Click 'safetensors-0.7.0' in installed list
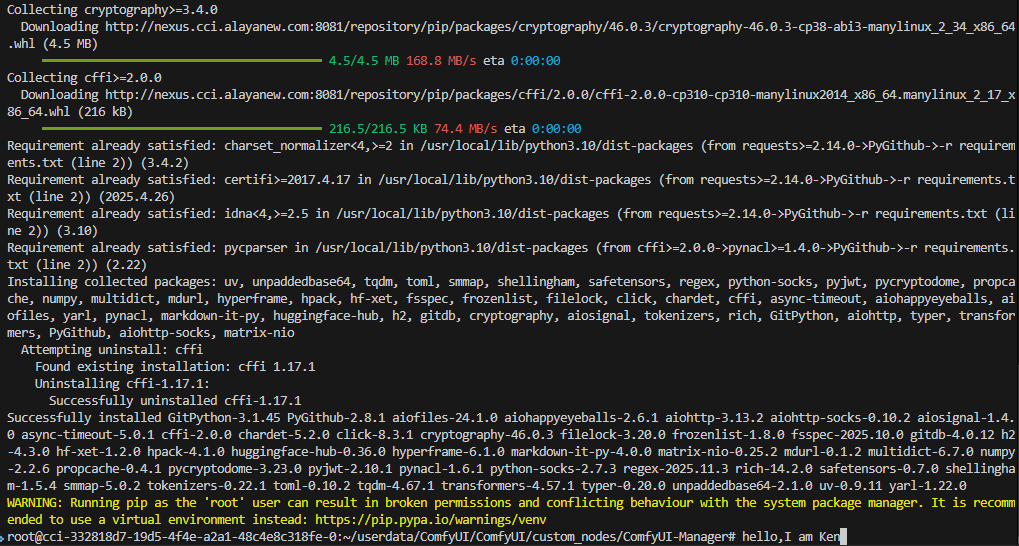 pyautogui.click(x=877, y=467)
